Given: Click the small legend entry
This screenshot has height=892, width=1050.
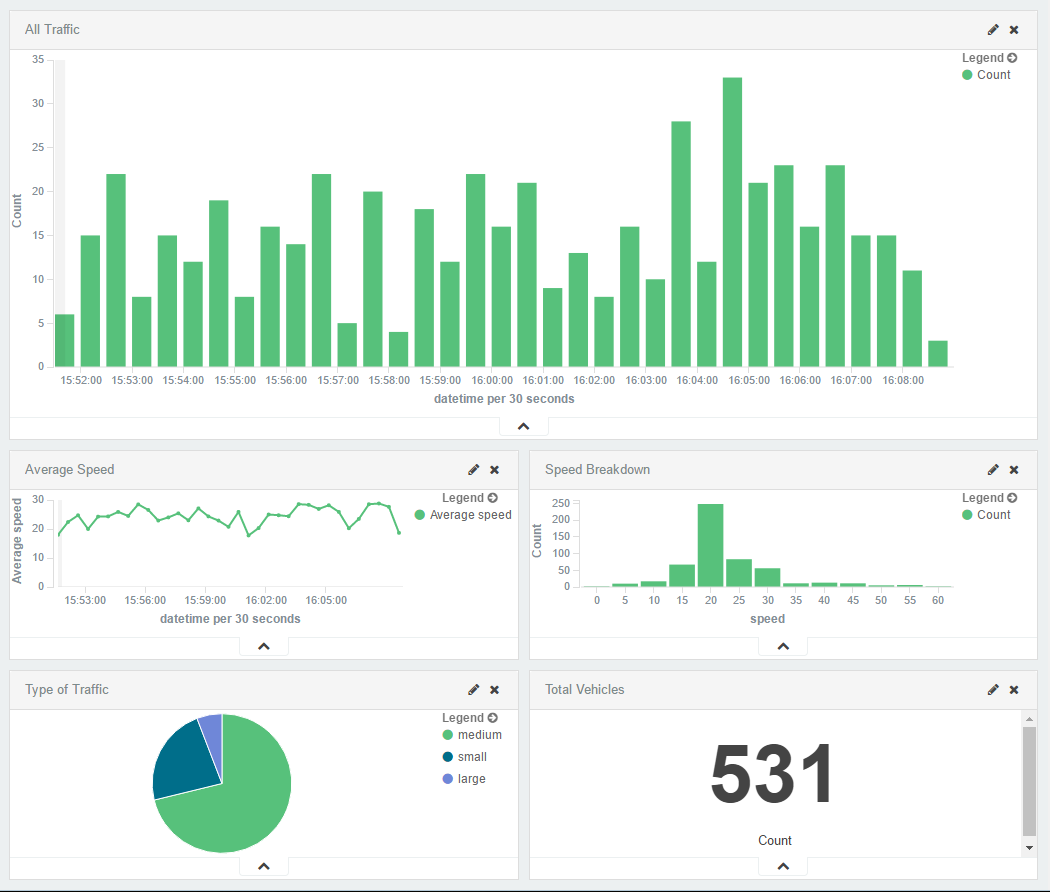Looking at the screenshot, I should click(472, 757).
